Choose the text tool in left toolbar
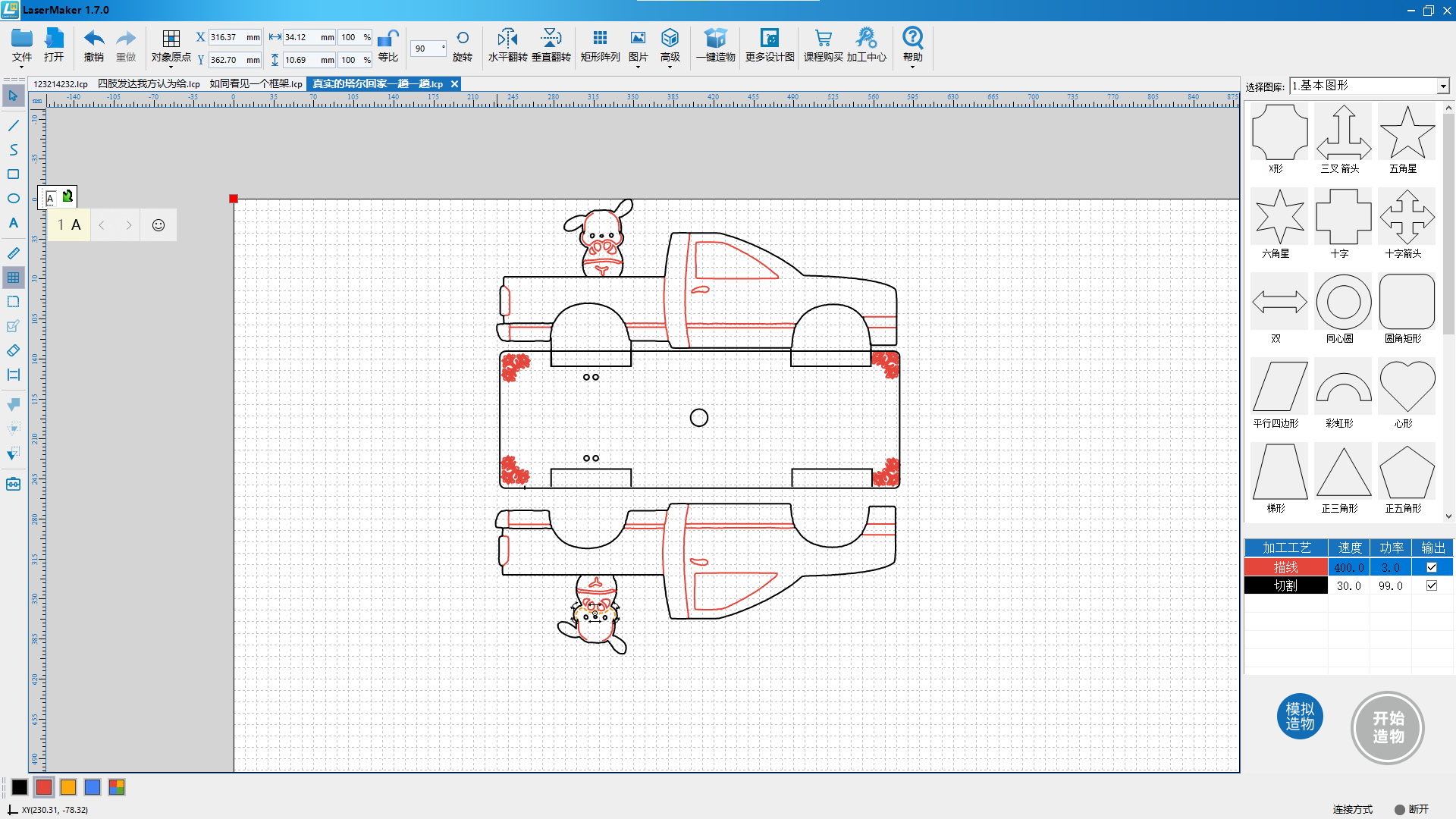The height and width of the screenshot is (819, 1456). coord(13,223)
